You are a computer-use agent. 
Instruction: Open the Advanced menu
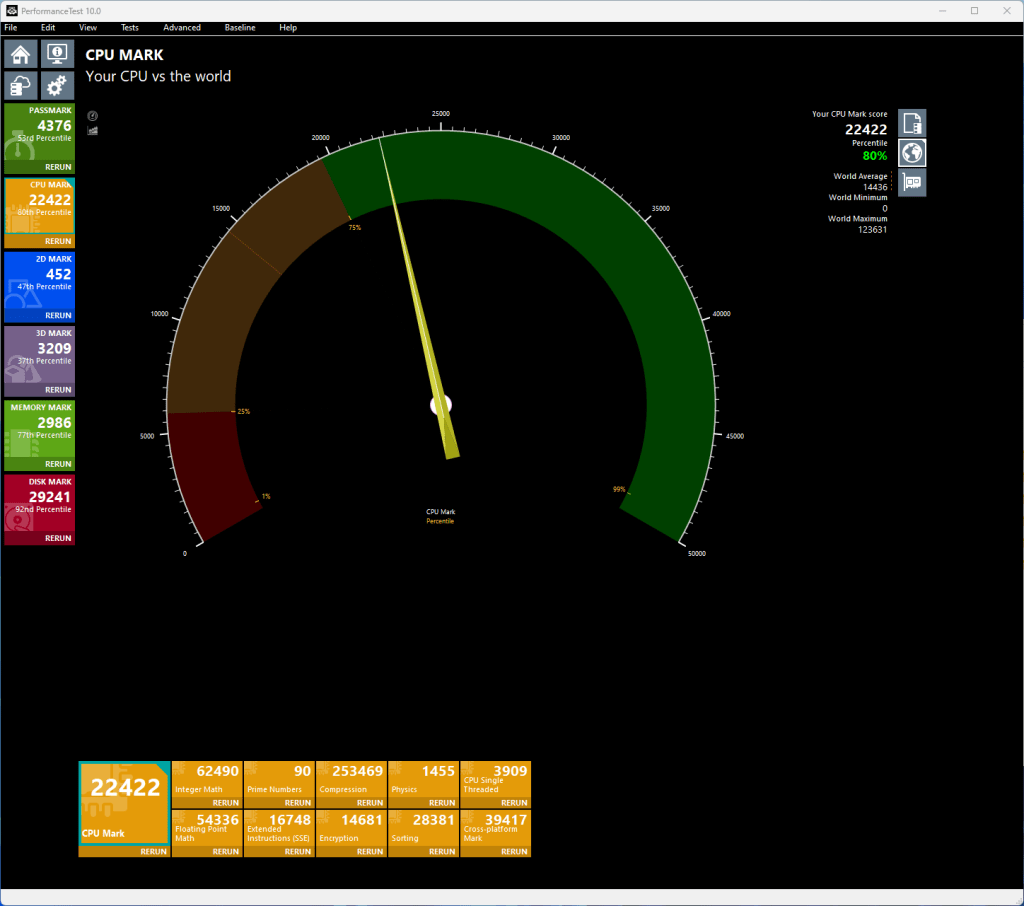coord(182,27)
